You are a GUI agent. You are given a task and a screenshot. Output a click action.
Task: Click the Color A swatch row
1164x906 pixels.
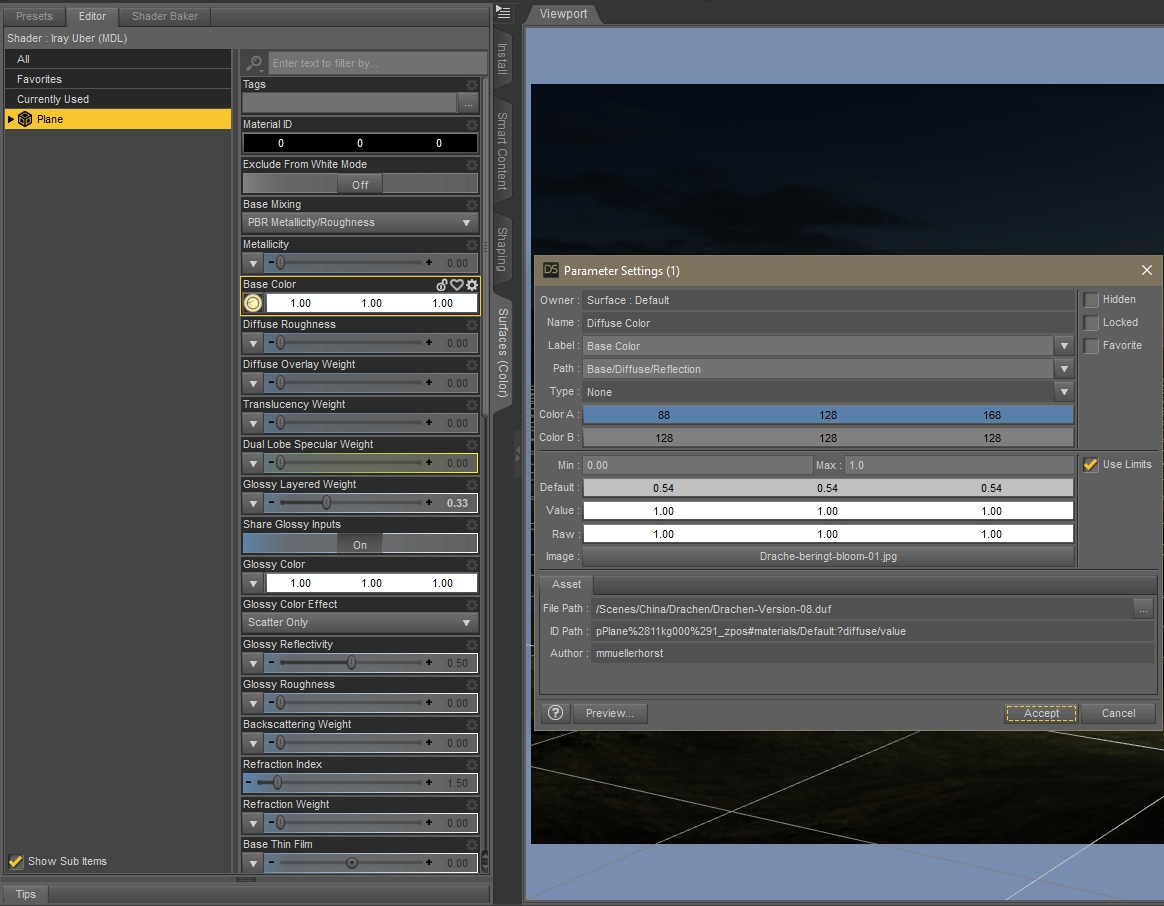[828, 414]
